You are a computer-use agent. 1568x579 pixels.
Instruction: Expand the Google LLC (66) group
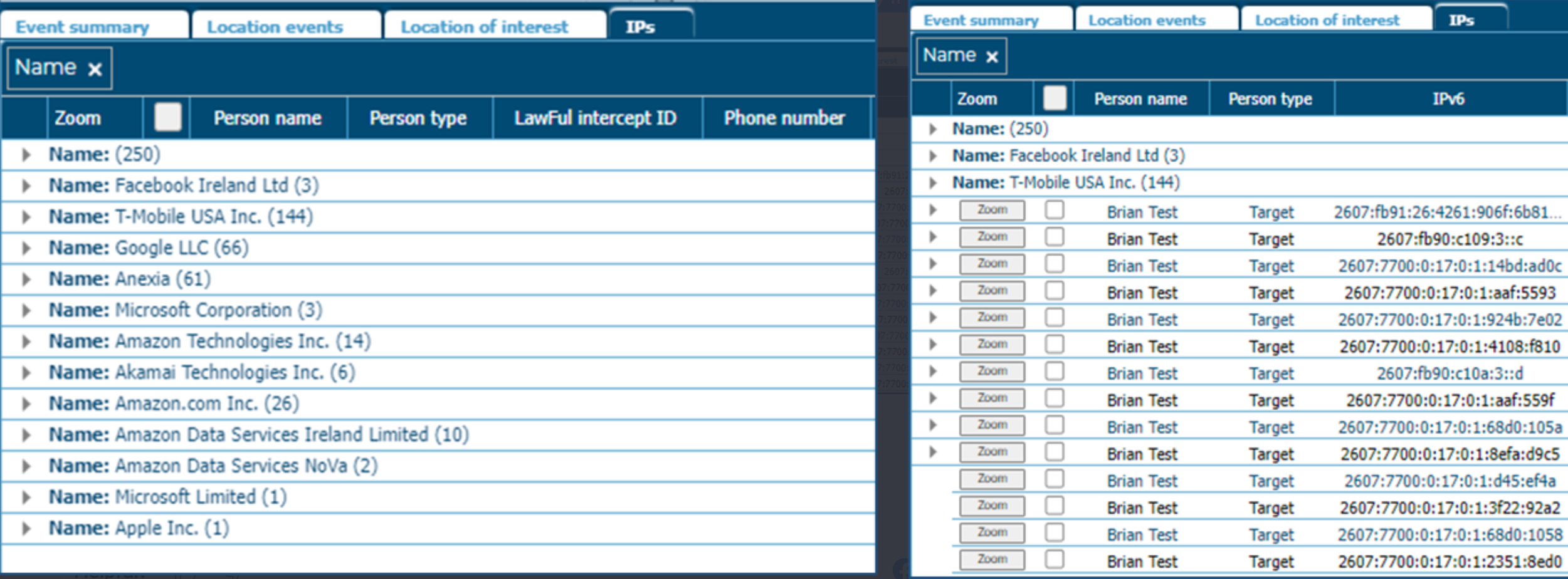[26, 248]
